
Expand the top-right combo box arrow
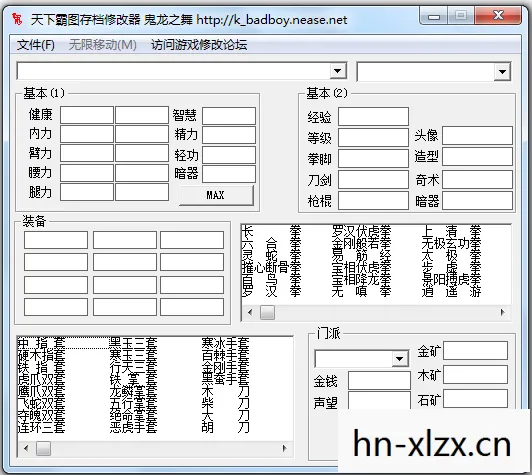point(502,72)
